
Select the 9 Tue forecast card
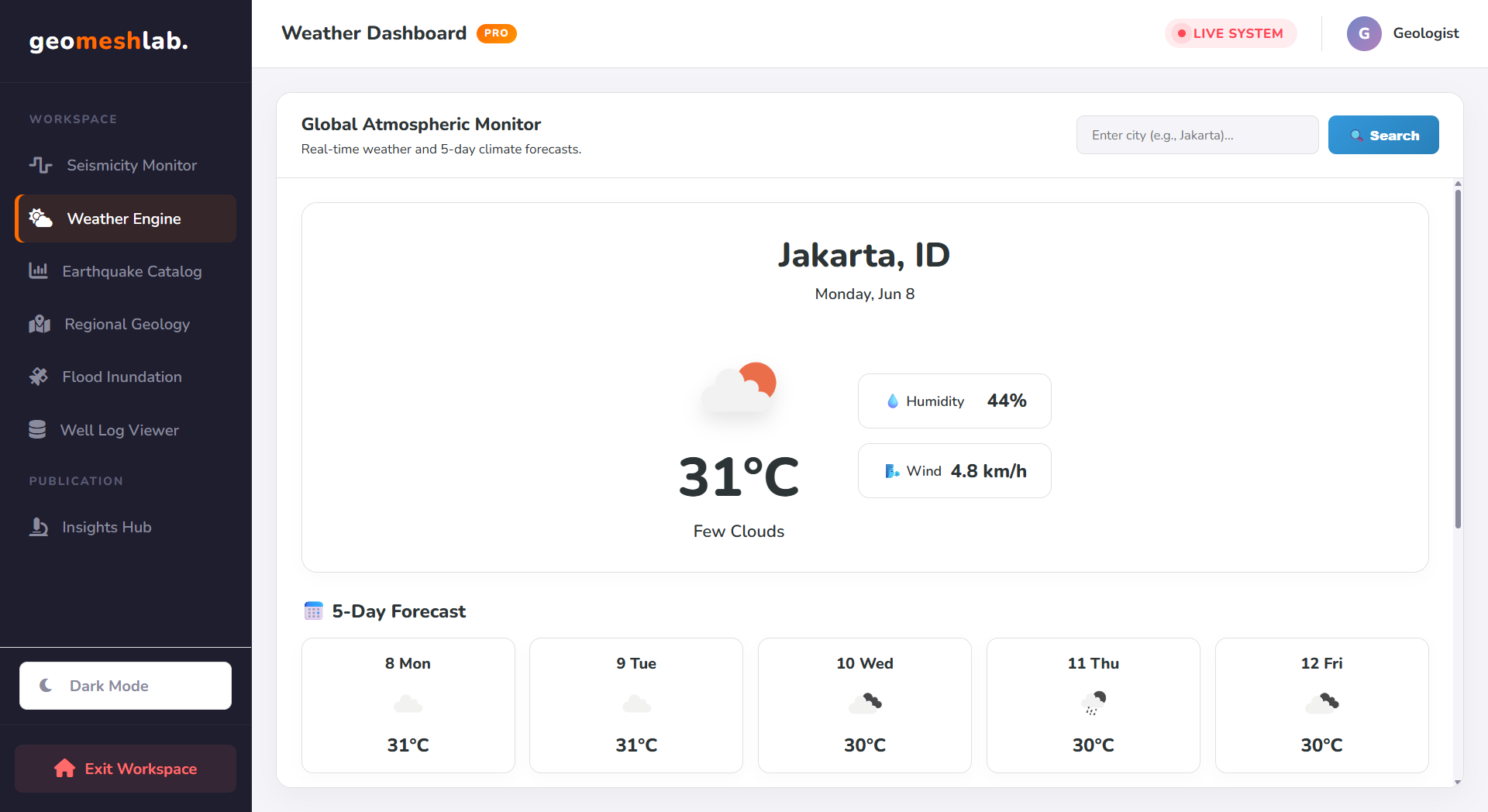tap(636, 705)
